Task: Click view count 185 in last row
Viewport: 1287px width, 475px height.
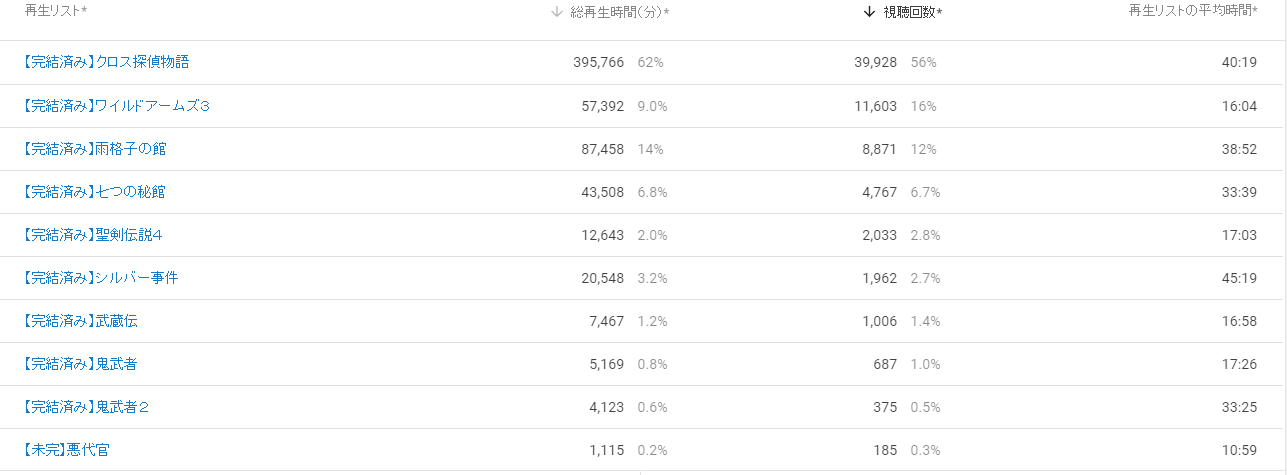Action: (885, 450)
